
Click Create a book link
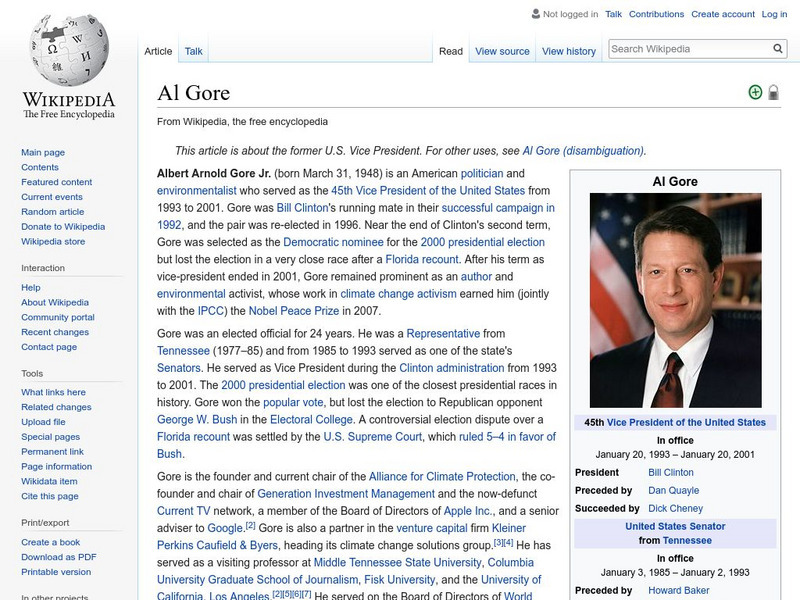click(51, 542)
